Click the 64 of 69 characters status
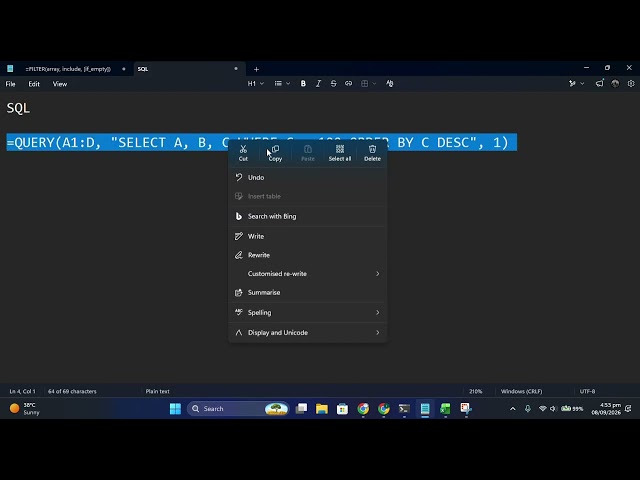Screen dimensions: 640x480 tap(72, 391)
